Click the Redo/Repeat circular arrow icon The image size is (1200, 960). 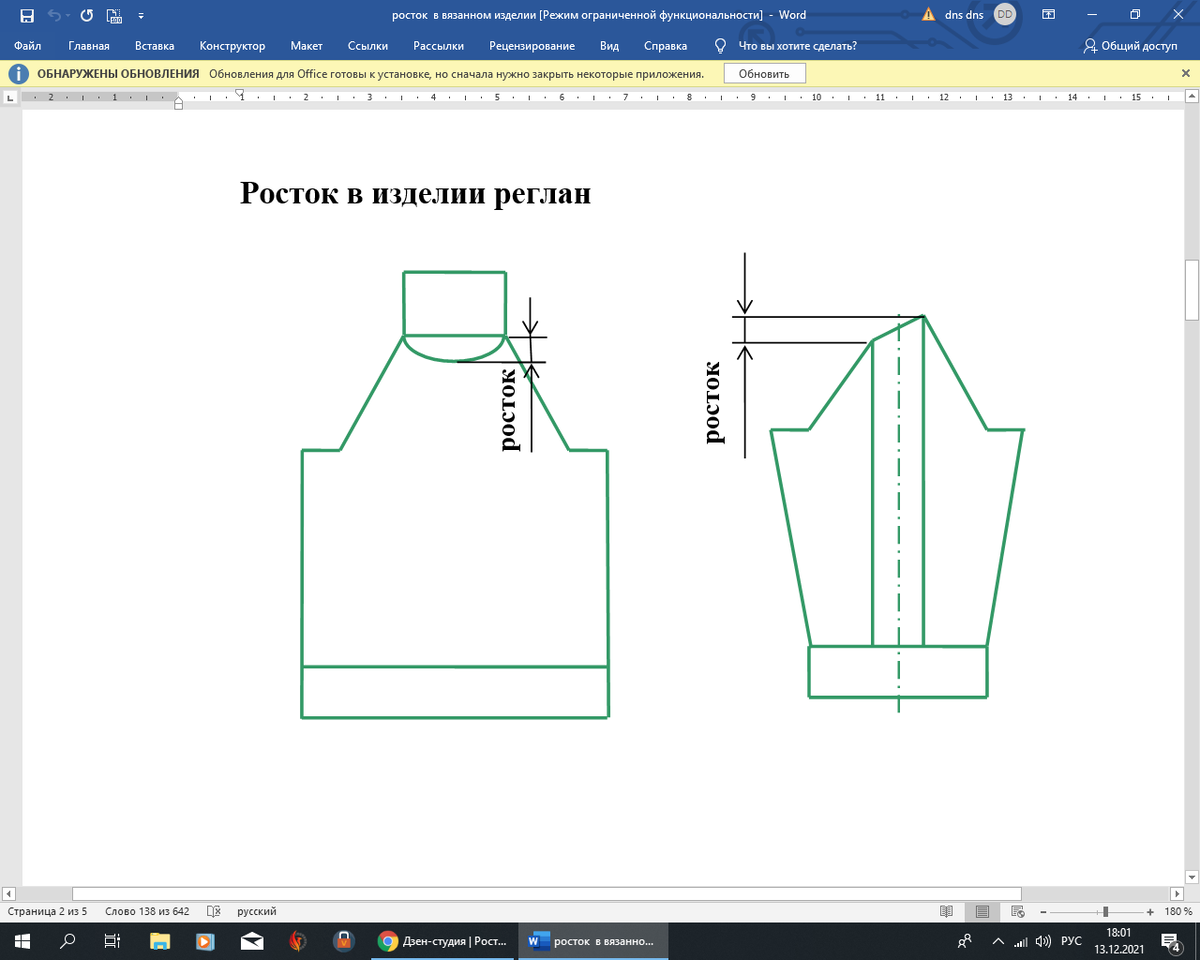(x=86, y=15)
